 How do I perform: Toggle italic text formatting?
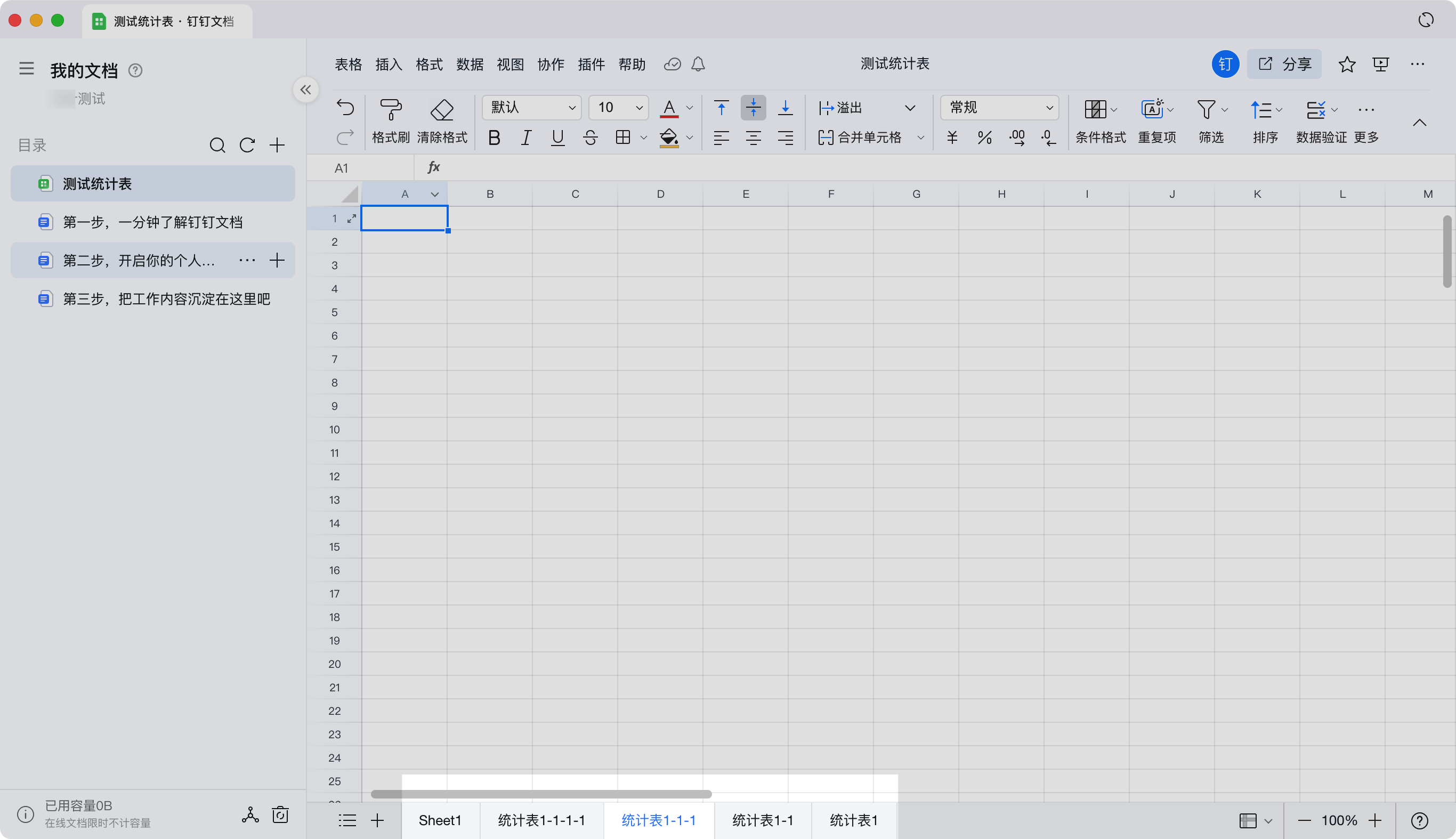click(525, 138)
